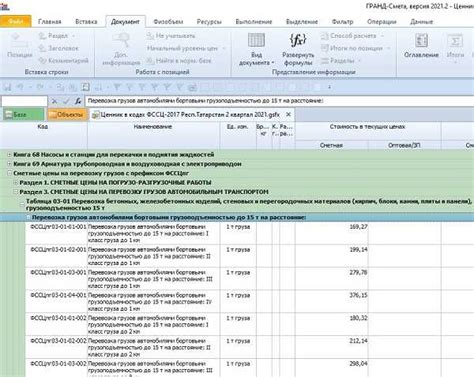Click the Ед. изм. column header
The width and height of the screenshot is (474, 377).
click(238, 135)
